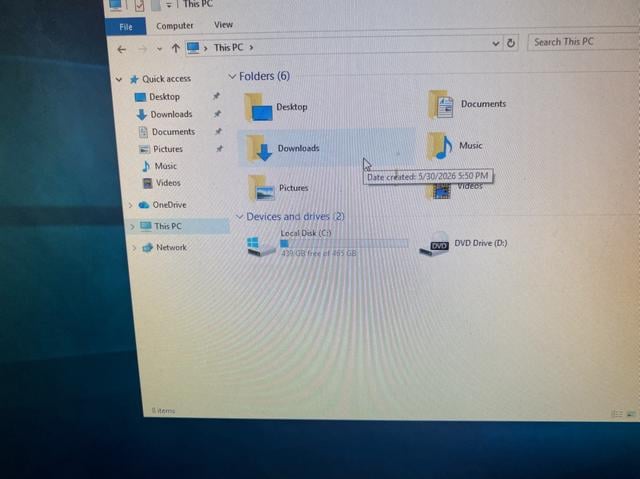Open Pictures in Quick access sidebar

(x=168, y=149)
